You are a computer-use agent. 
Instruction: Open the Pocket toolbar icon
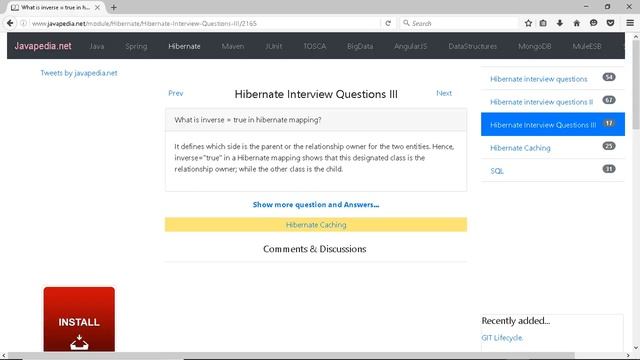610,23
